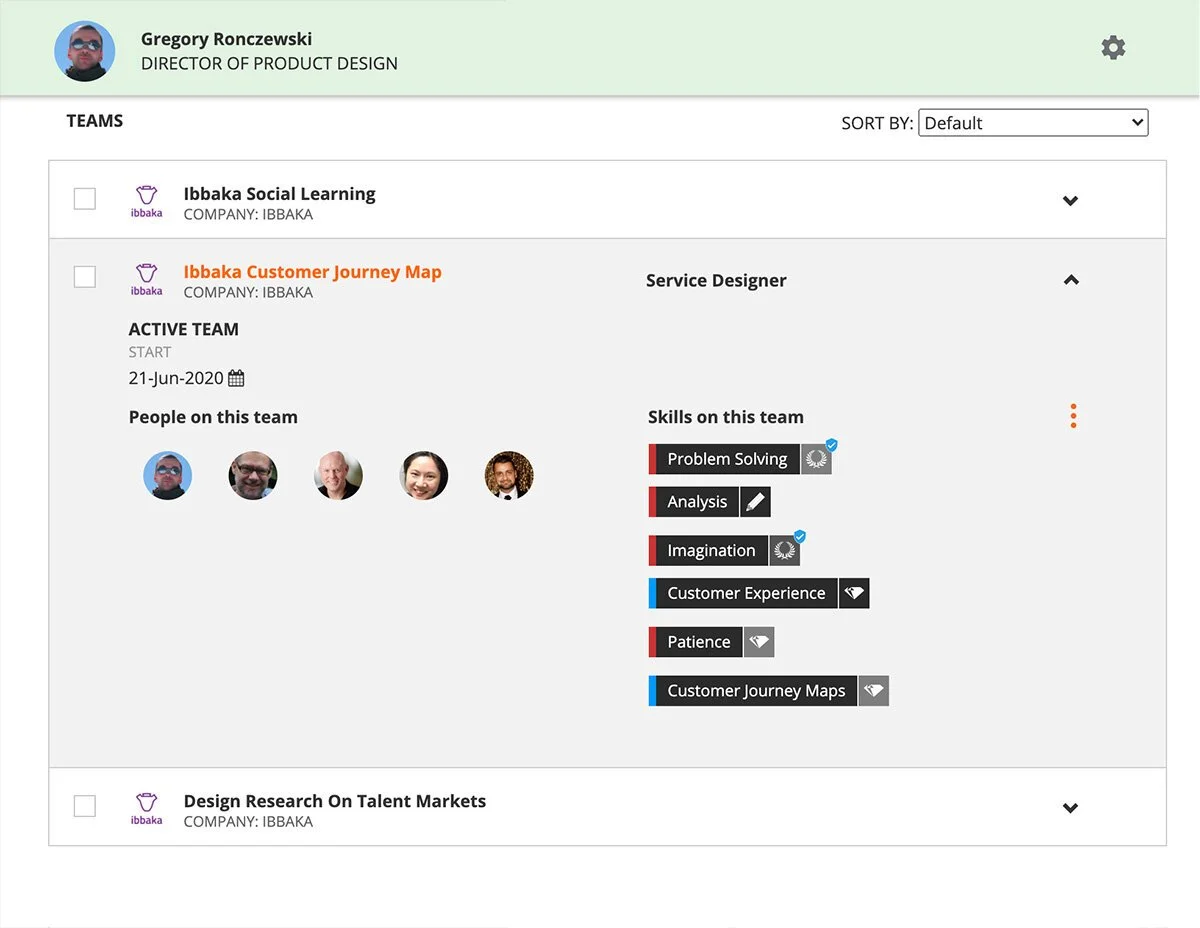This screenshot has width=1200, height=928.
Task: Click the Customer Experience skill tag
Action: pyautogui.click(x=743, y=593)
